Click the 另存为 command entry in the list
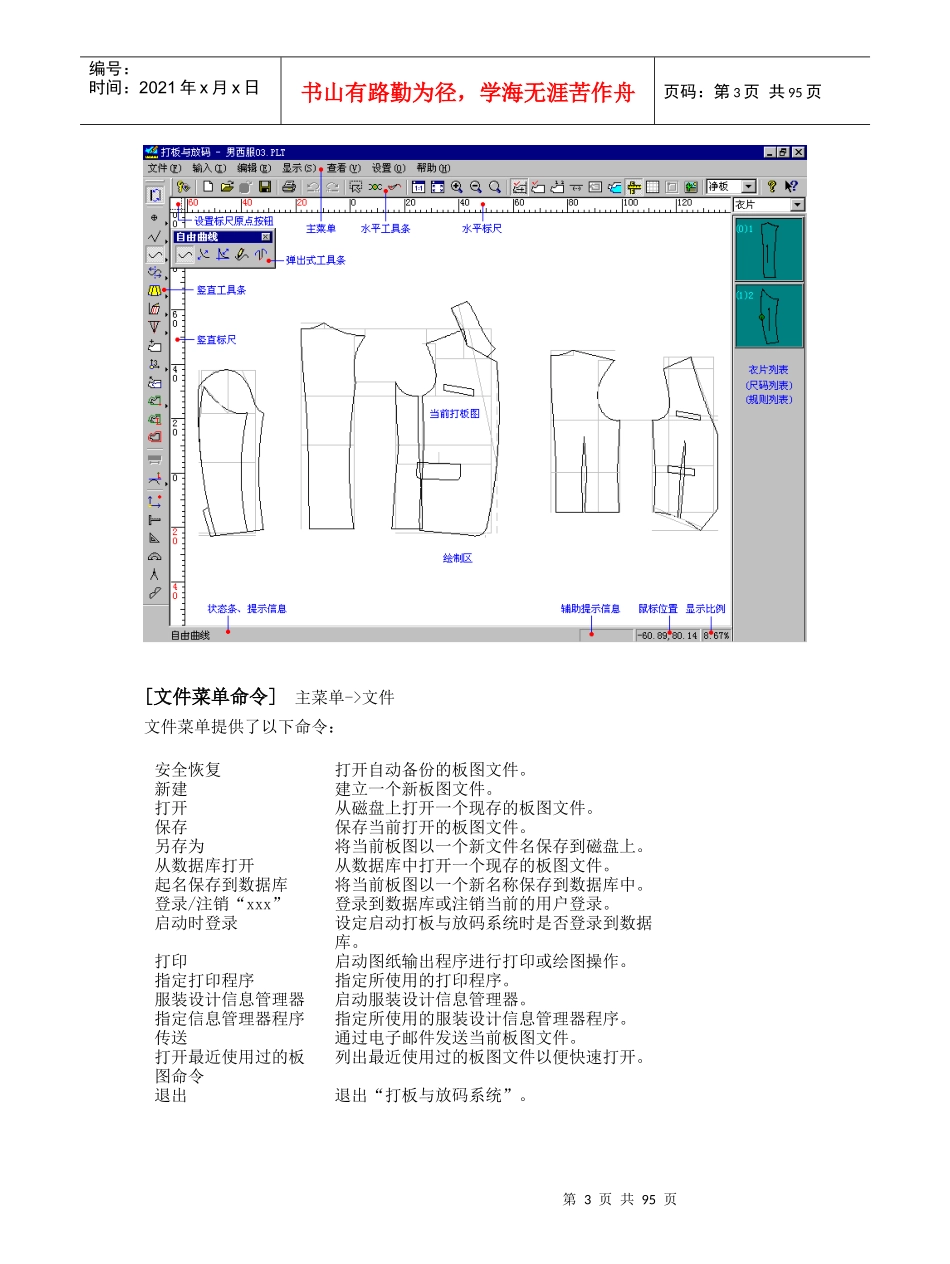The height and width of the screenshot is (1264, 950). click(179, 846)
